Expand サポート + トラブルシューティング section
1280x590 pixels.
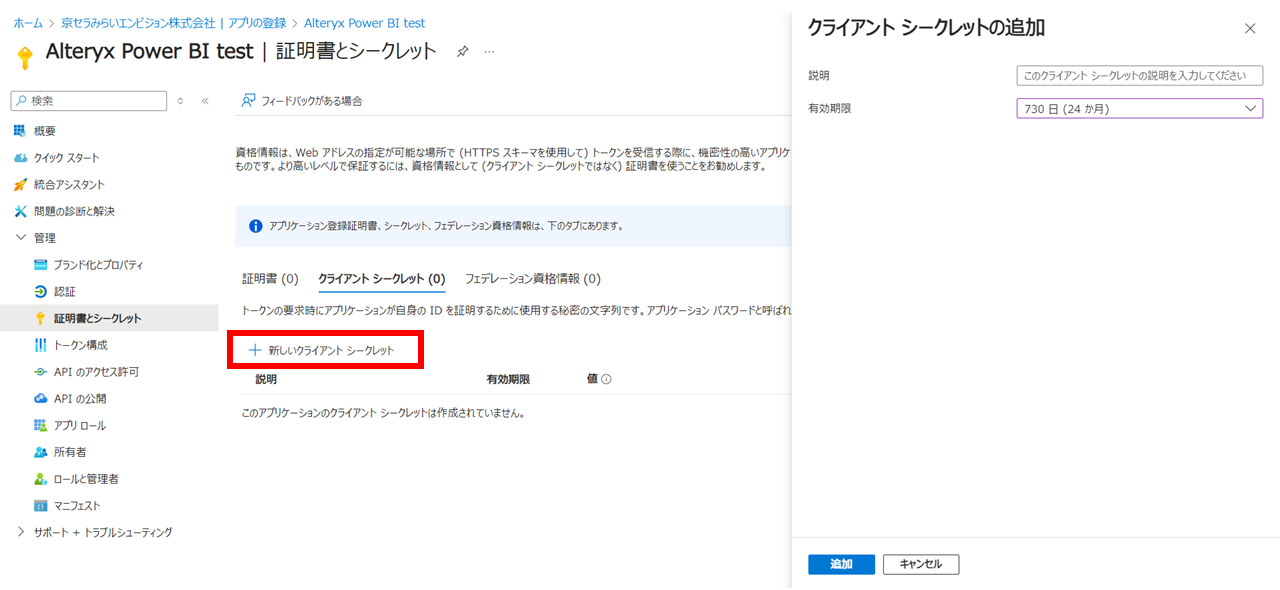pyautogui.click(x=22, y=532)
